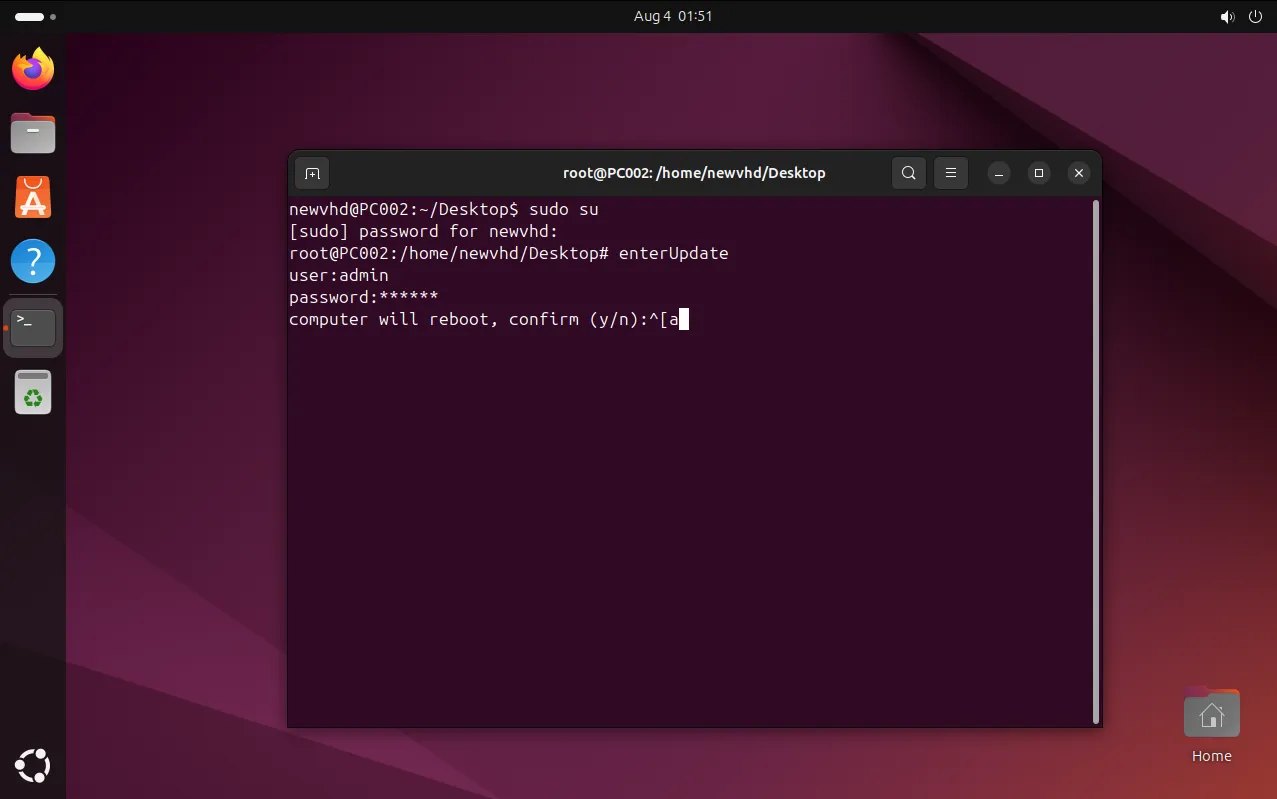1277x799 pixels.
Task: Click the volume icon in top bar
Action: [1228, 17]
